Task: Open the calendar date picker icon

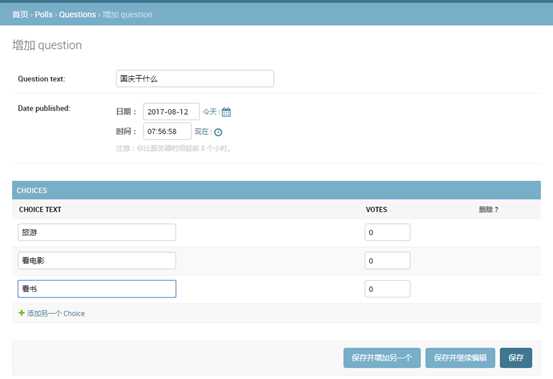Action: click(x=226, y=112)
